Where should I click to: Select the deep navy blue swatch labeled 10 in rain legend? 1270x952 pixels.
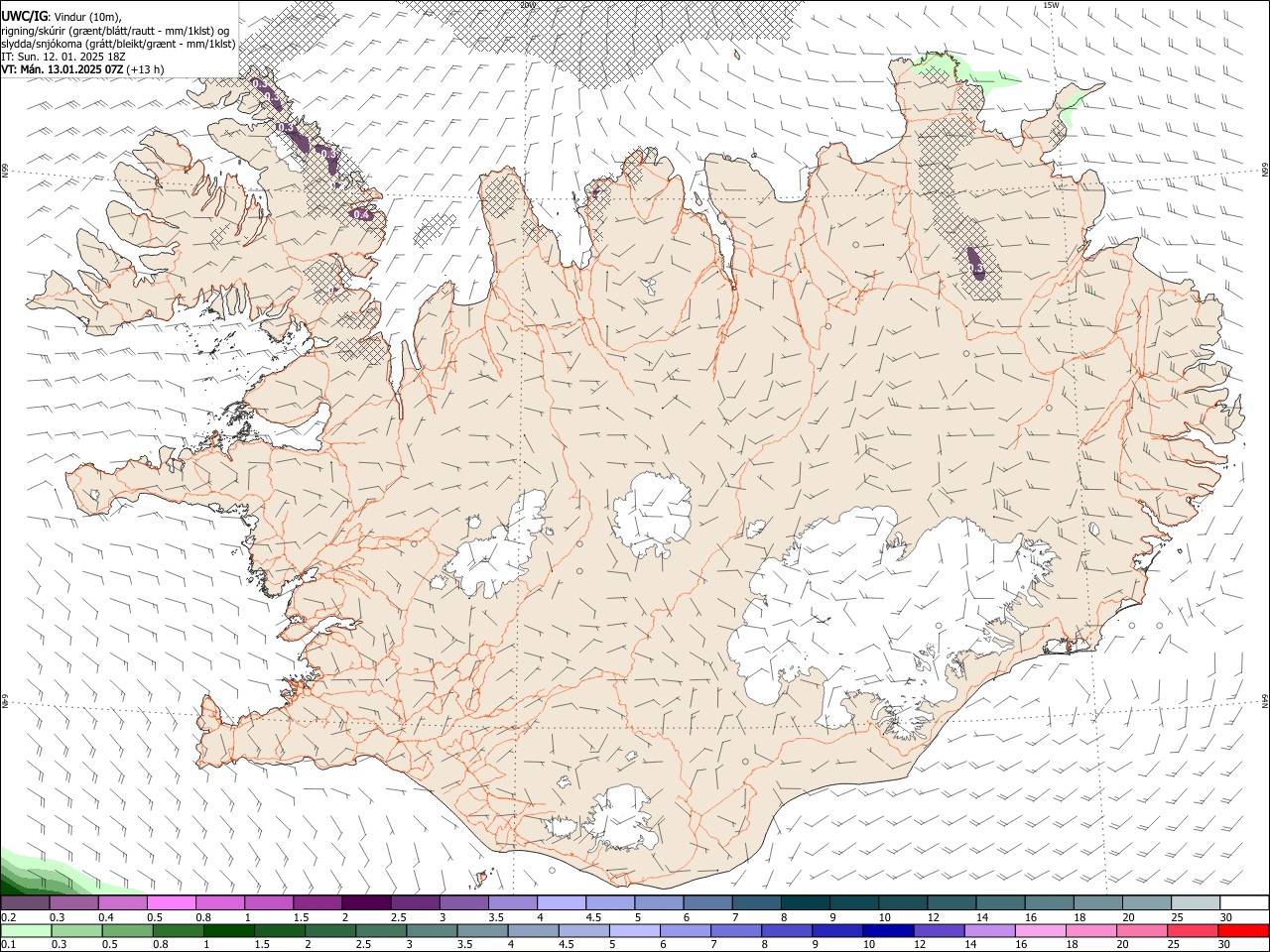(888, 930)
